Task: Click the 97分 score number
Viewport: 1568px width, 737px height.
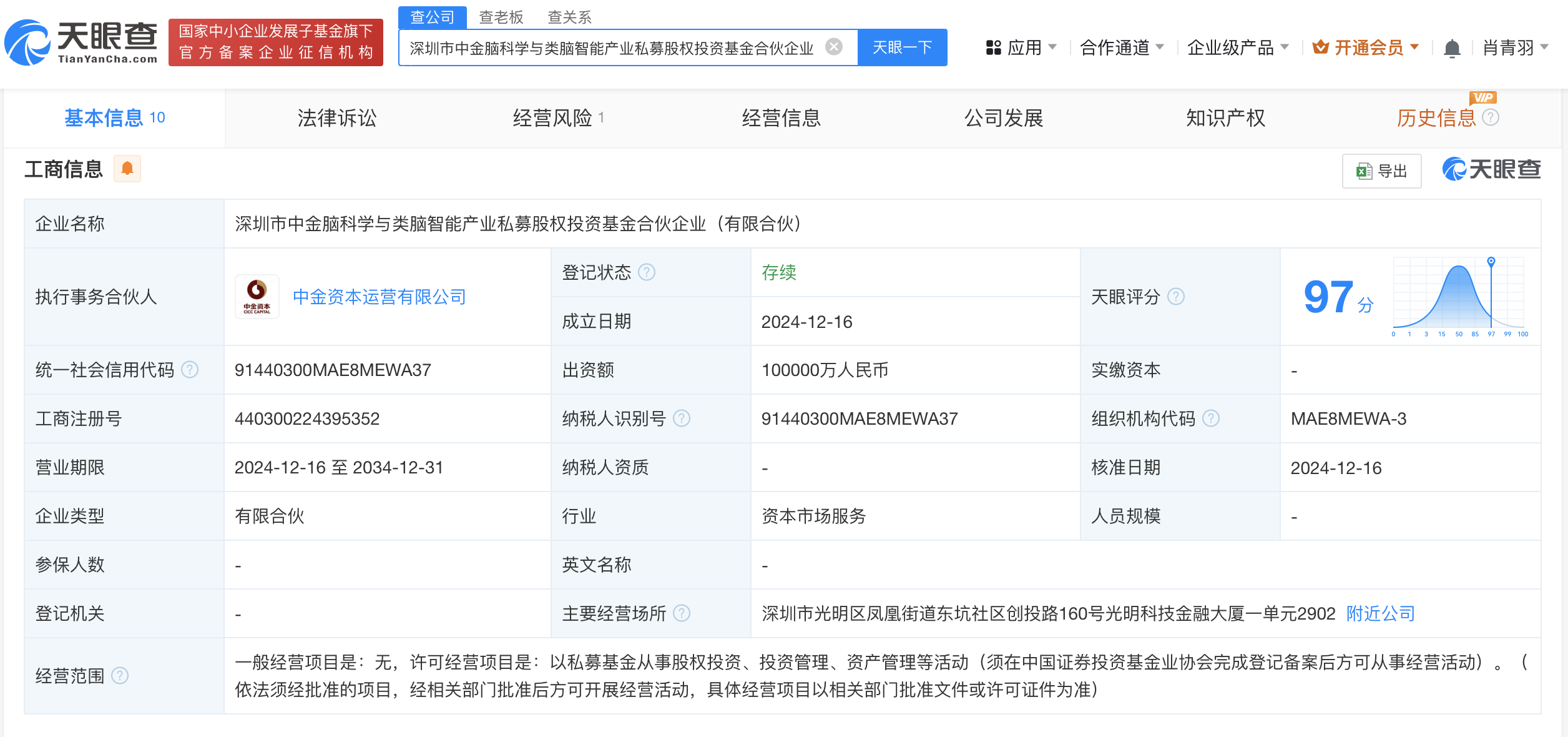Action: click(1338, 297)
